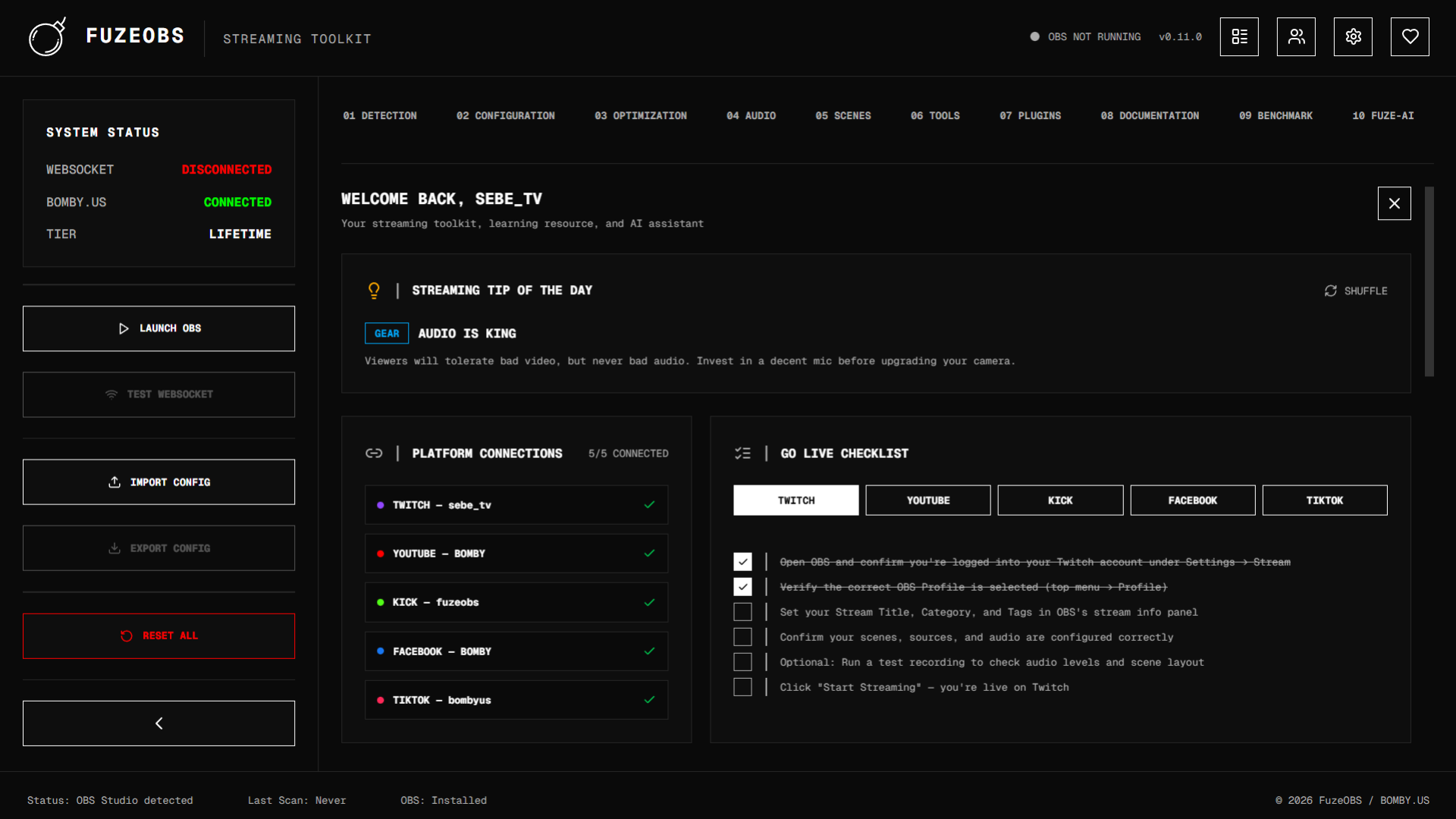
Task: Open the accounts/users icon in header
Action: [x=1296, y=36]
